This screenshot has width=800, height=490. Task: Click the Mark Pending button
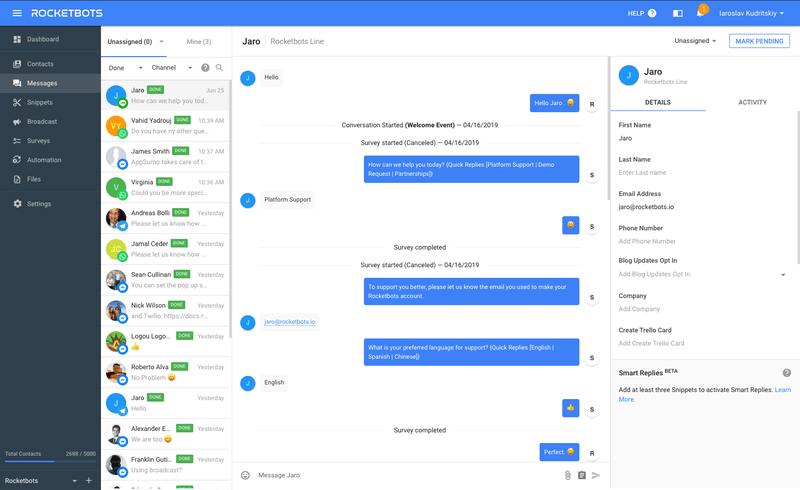click(x=759, y=41)
